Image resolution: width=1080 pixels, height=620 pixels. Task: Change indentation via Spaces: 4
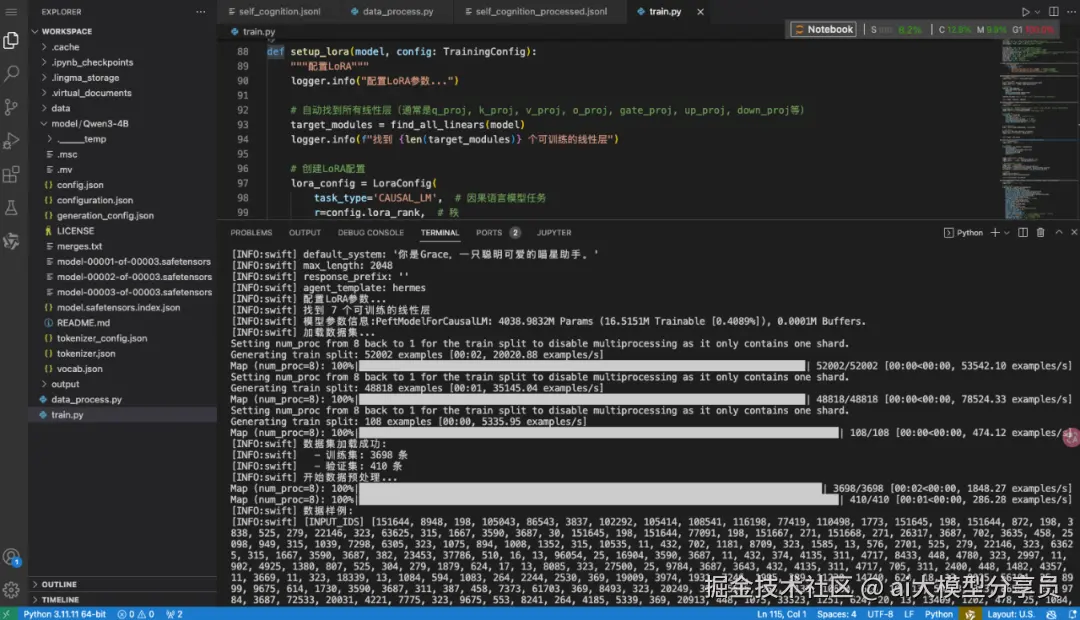(x=836, y=614)
